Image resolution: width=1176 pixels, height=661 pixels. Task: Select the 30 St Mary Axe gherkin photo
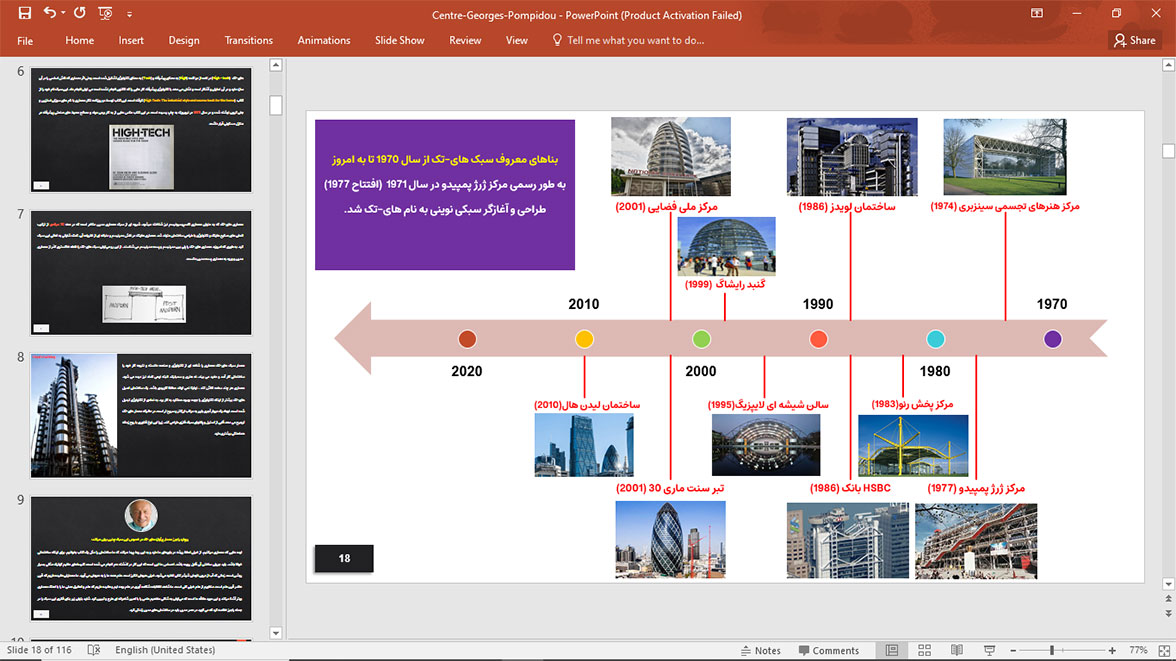pyautogui.click(x=670, y=539)
